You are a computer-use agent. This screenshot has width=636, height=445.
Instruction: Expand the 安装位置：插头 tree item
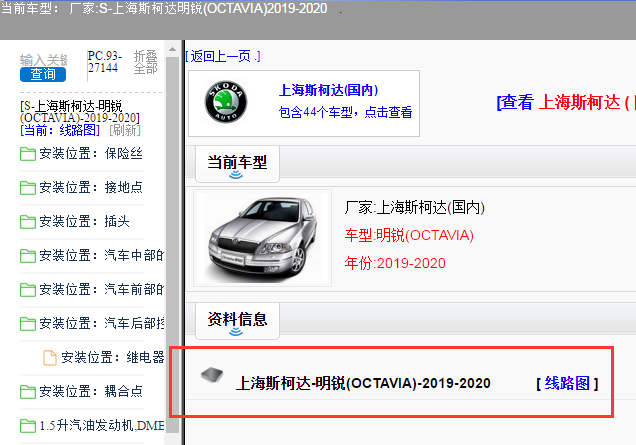(x=84, y=221)
